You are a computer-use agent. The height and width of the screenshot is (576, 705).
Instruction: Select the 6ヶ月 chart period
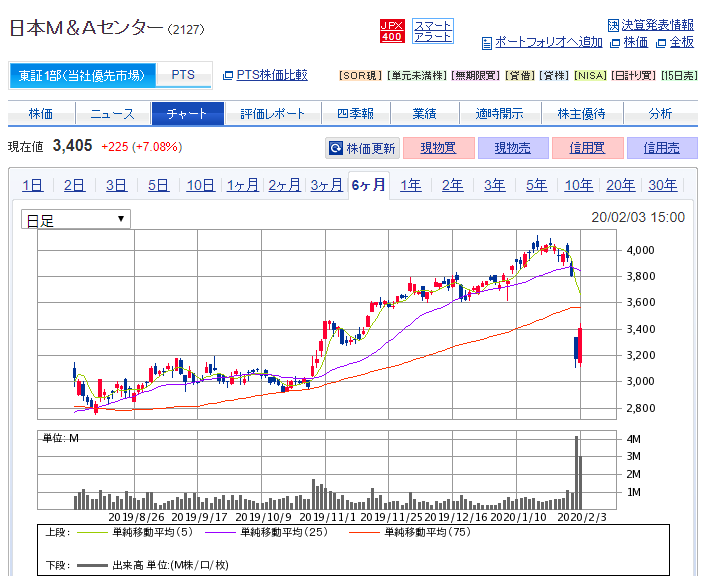tap(369, 185)
